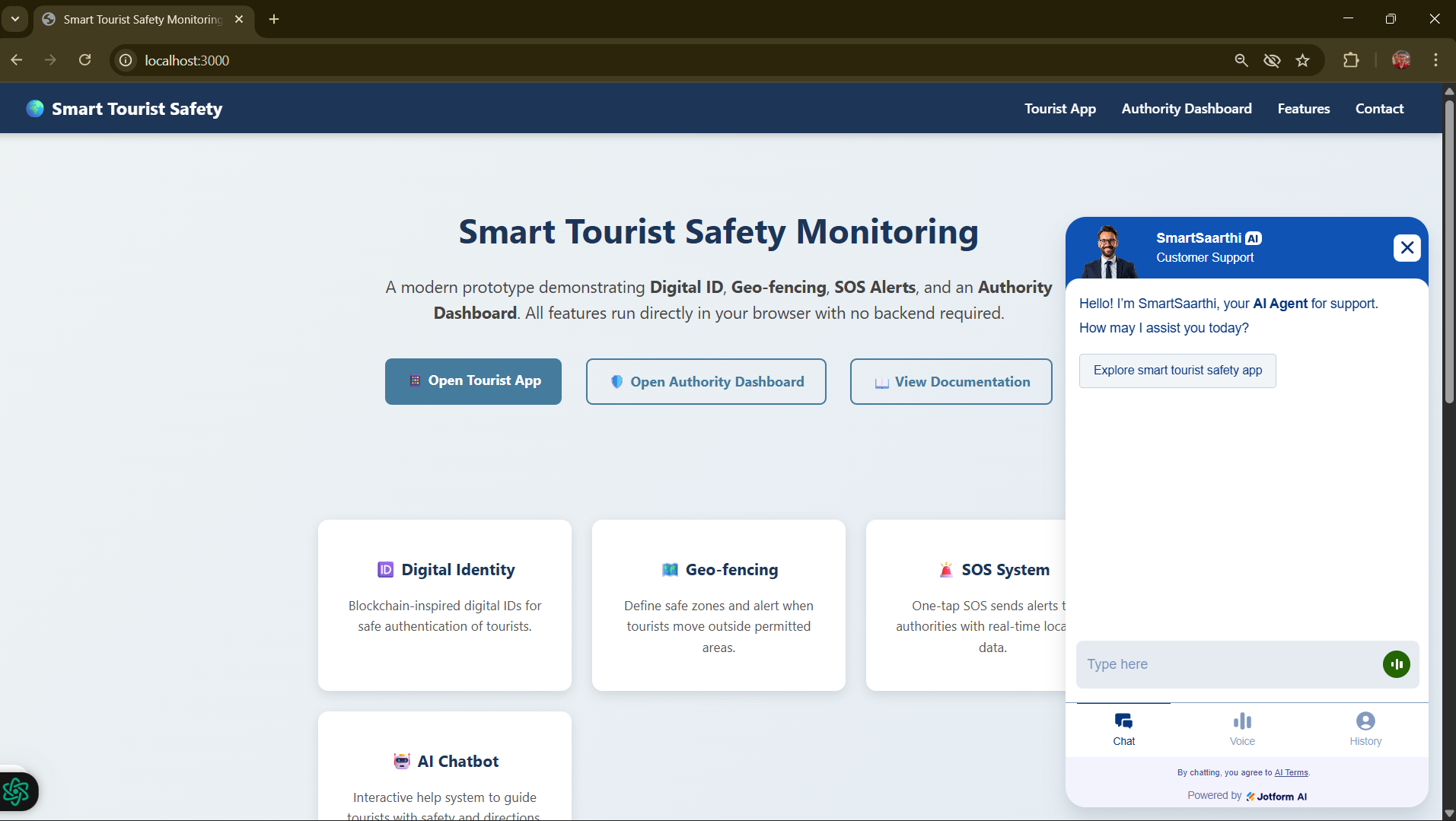The height and width of the screenshot is (821, 1456).
Task: Open the zoom magnifier icon in address bar
Action: [1241, 60]
